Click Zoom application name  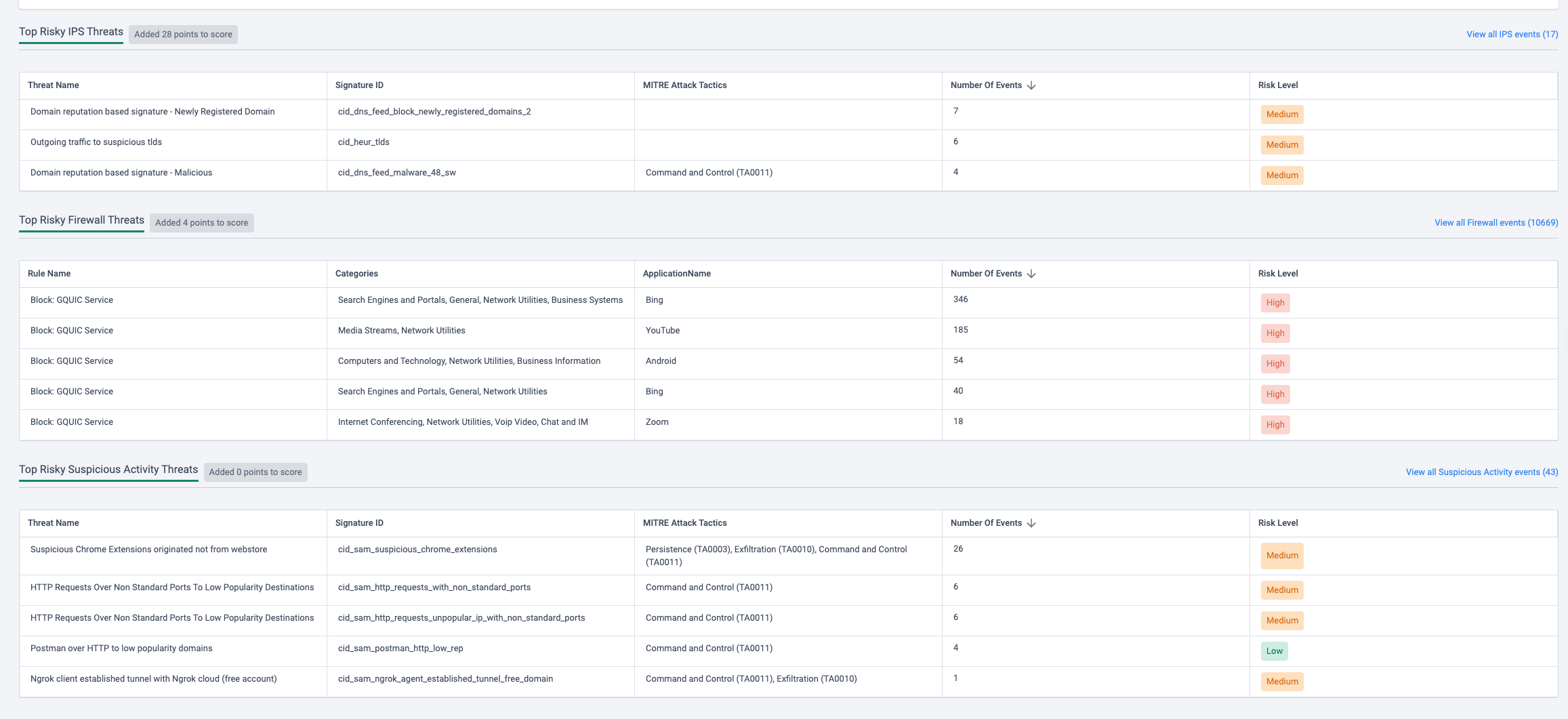[657, 422]
